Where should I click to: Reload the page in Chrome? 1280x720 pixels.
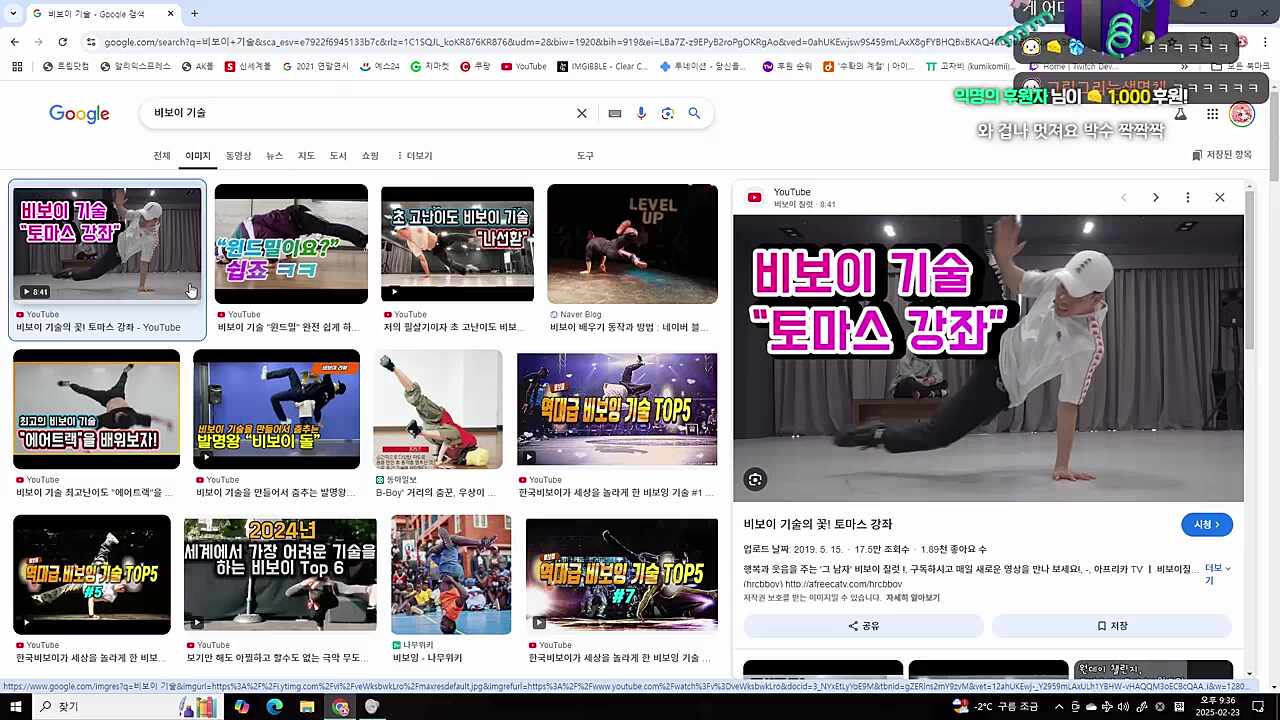[x=62, y=42]
